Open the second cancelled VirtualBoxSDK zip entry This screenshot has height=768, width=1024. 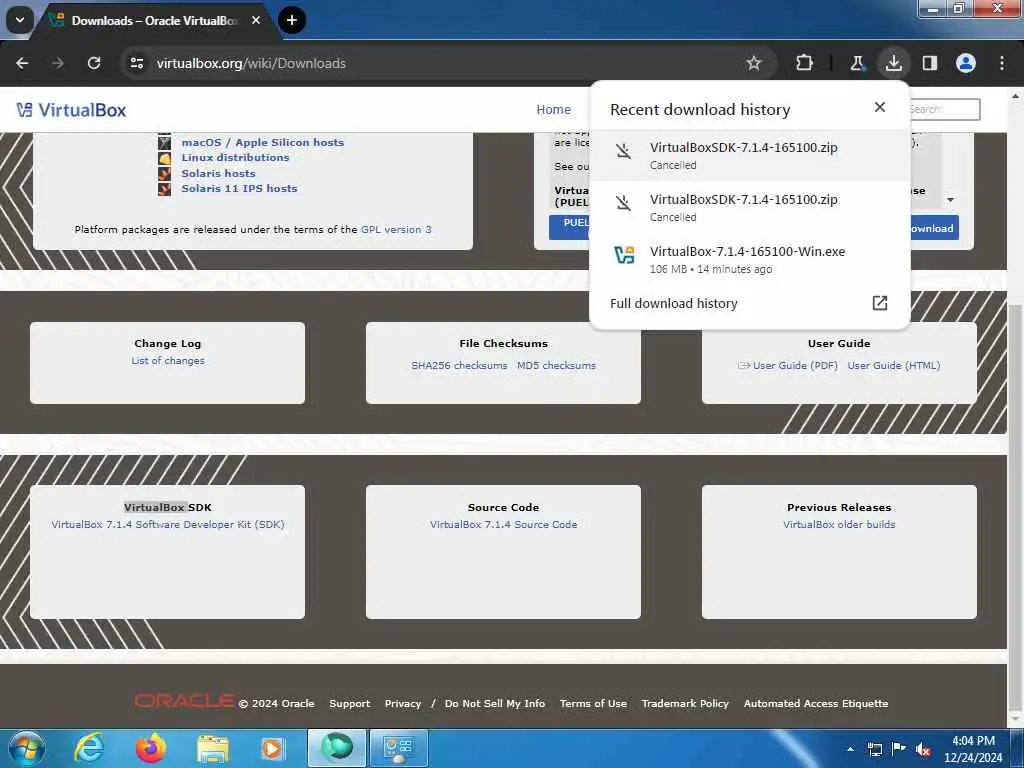750,208
